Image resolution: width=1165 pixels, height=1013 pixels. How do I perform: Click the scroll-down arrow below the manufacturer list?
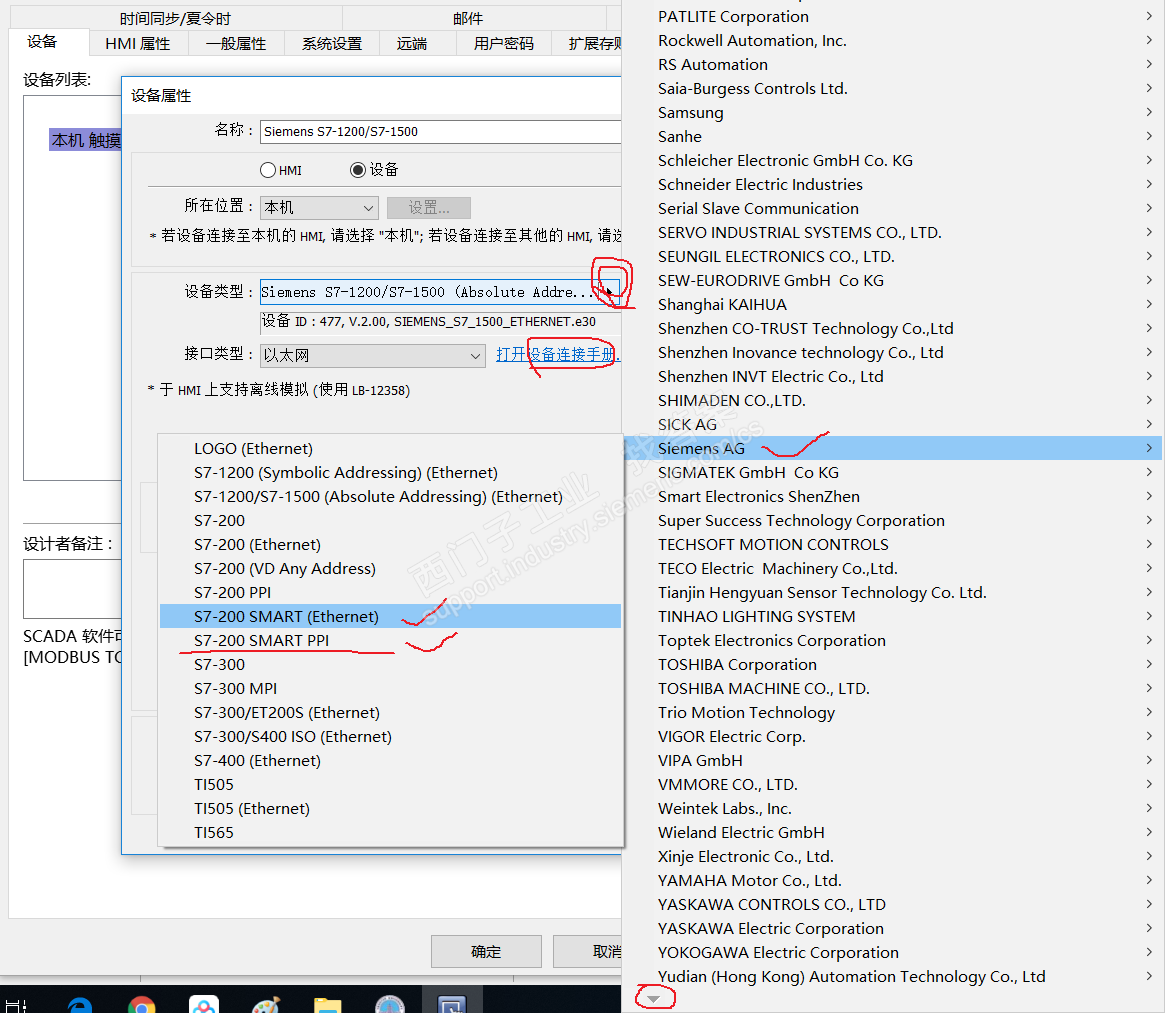pyautogui.click(x=653, y=999)
